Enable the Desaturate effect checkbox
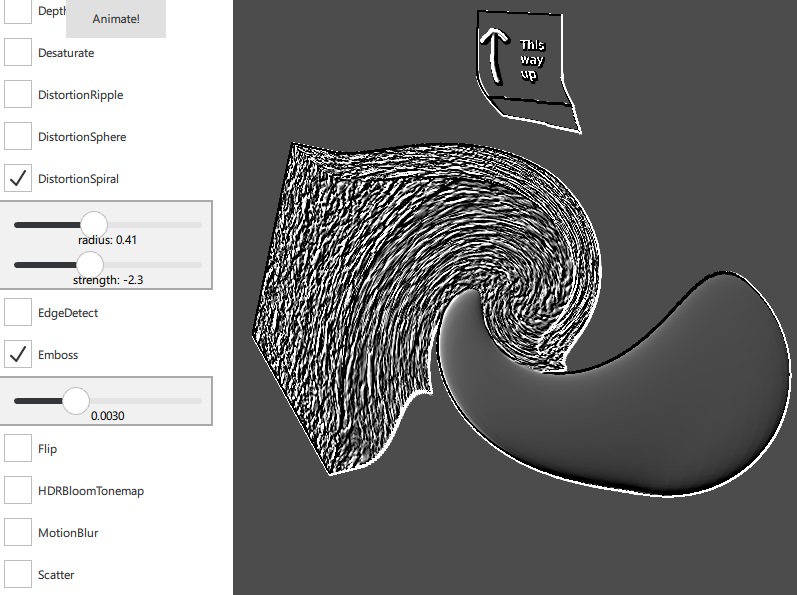This screenshot has height=595, width=797. tap(18, 52)
